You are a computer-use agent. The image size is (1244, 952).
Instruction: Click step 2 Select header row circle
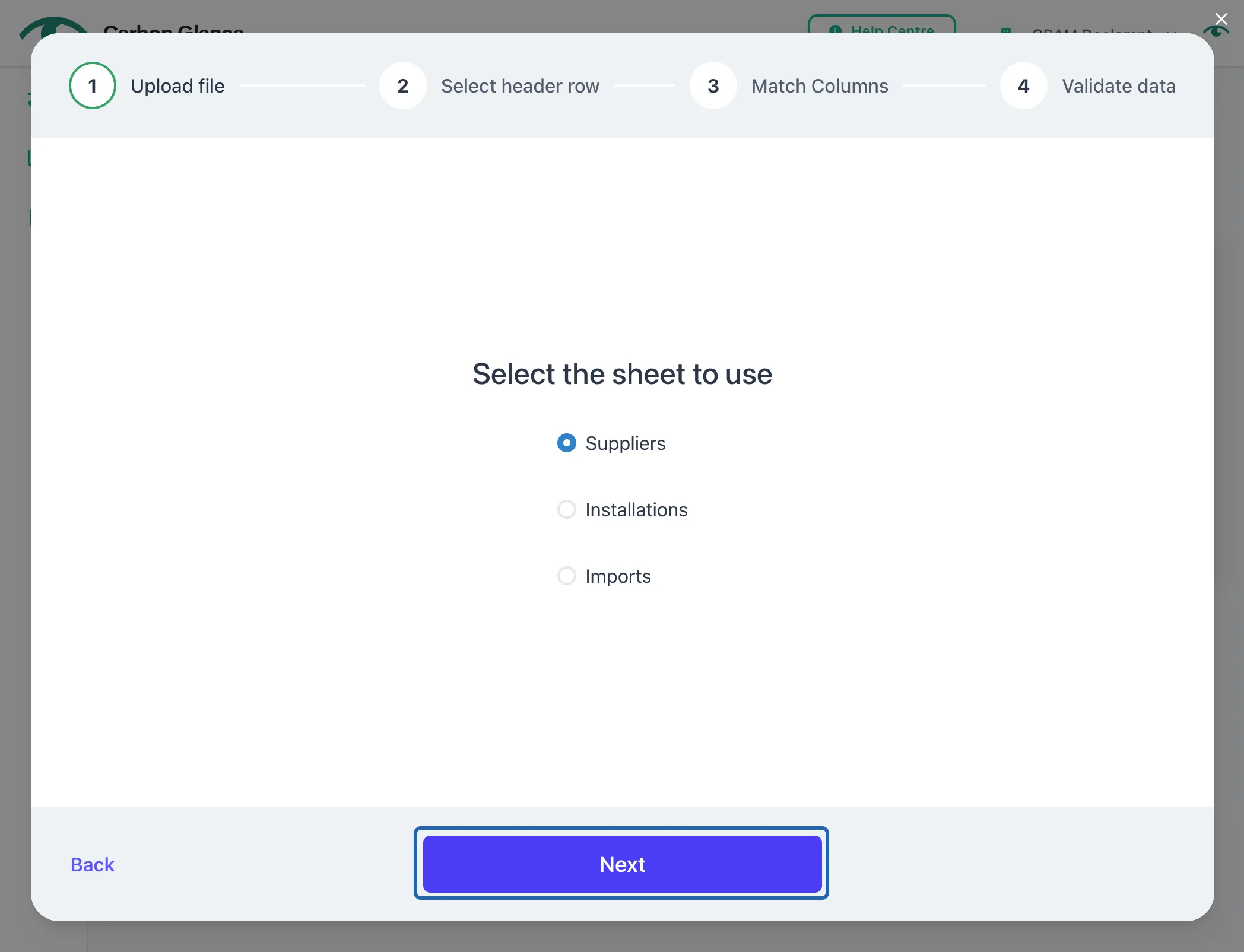point(403,85)
